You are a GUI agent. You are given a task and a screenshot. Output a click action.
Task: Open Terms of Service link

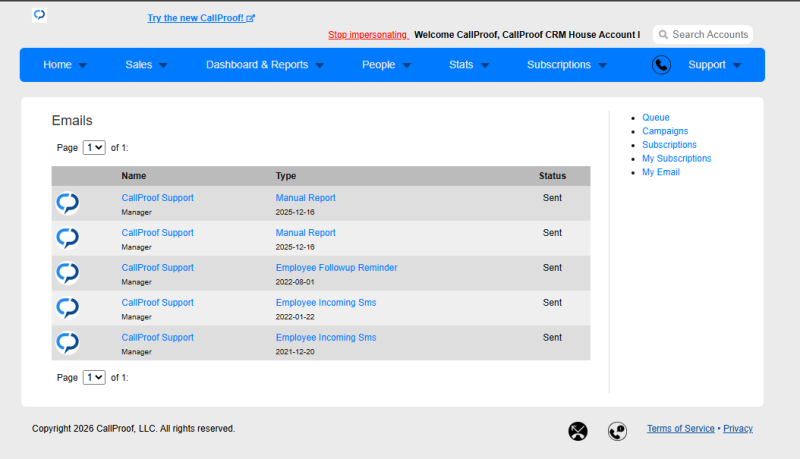681,428
